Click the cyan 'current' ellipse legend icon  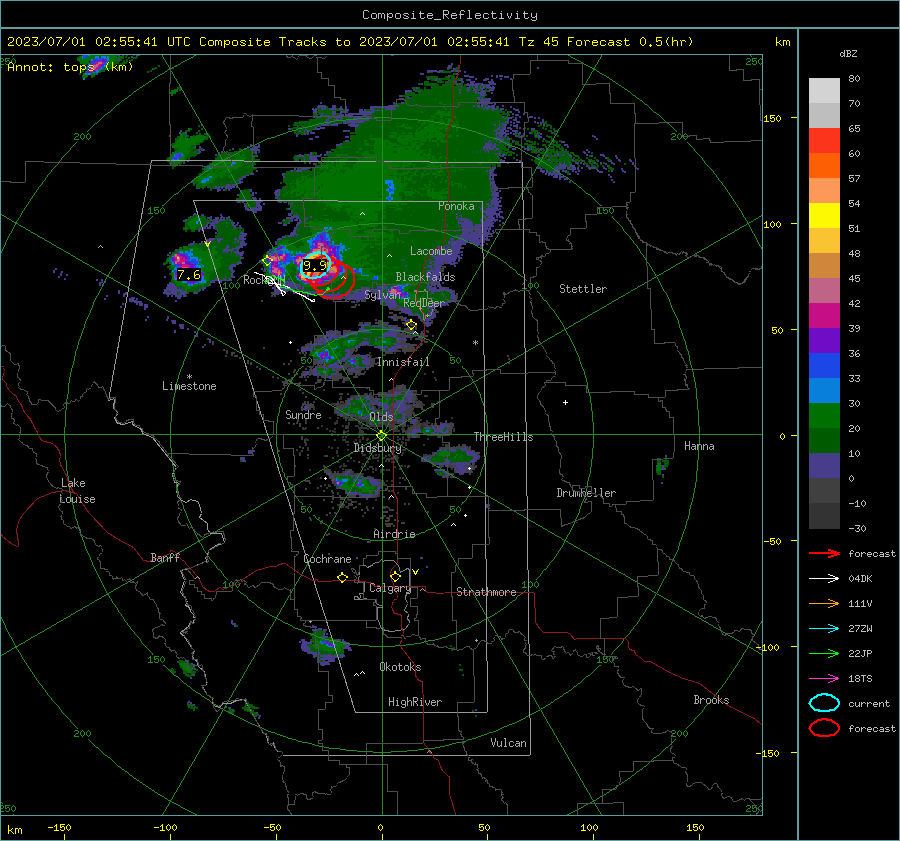pyautogui.click(x=824, y=703)
